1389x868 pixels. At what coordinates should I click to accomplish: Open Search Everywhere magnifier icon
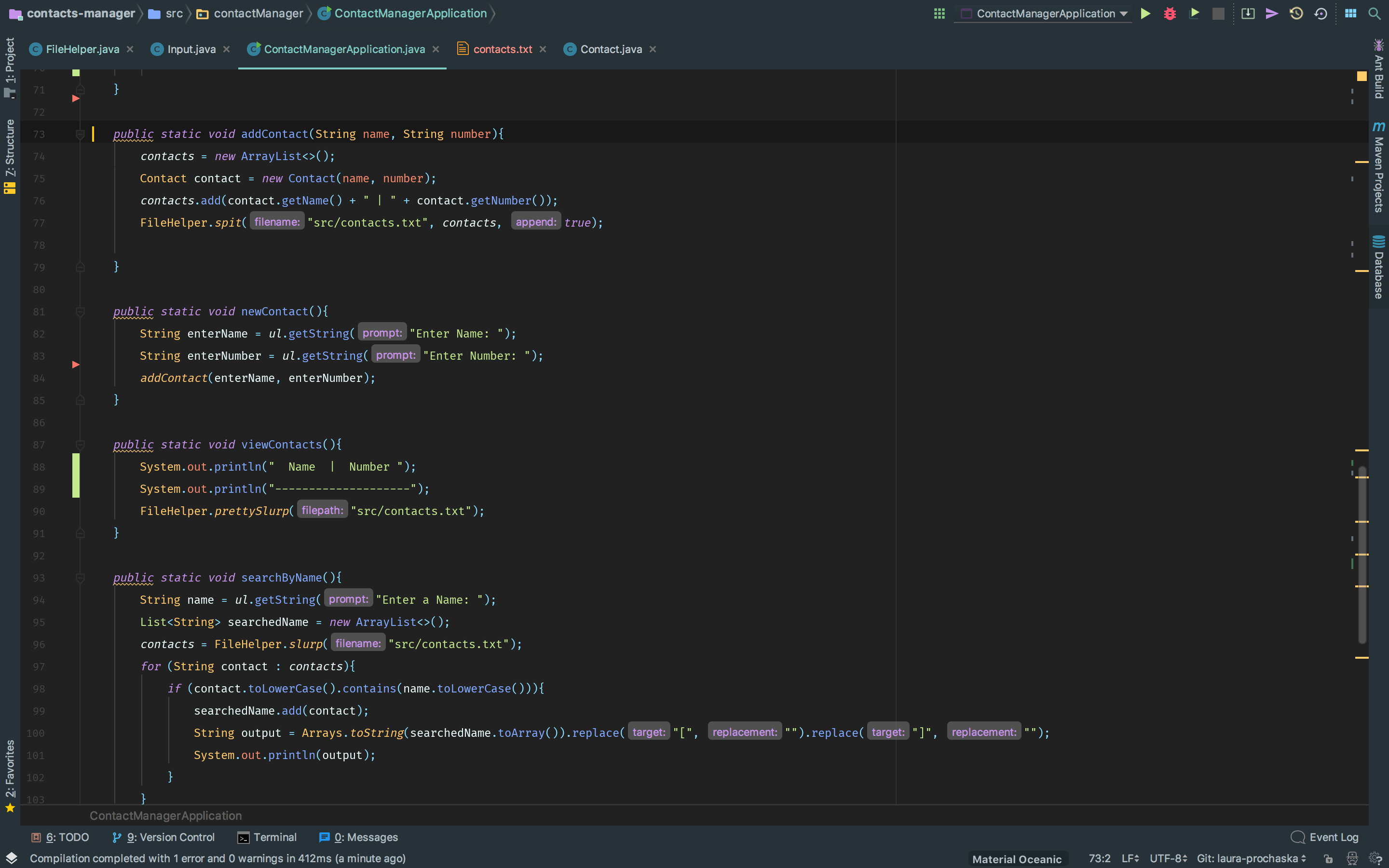point(1374,14)
